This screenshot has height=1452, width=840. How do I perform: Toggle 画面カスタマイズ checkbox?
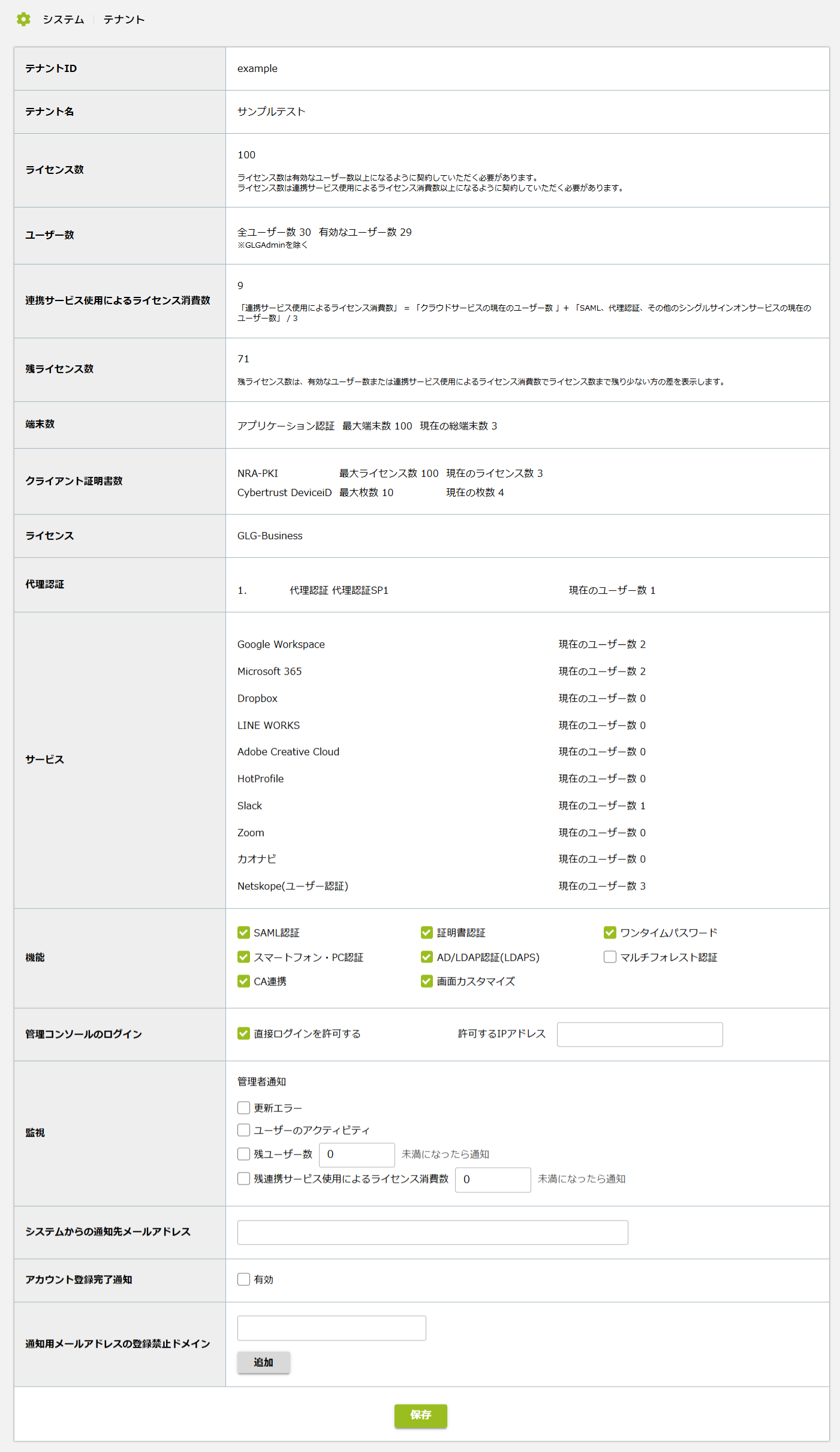tap(427, 981)
